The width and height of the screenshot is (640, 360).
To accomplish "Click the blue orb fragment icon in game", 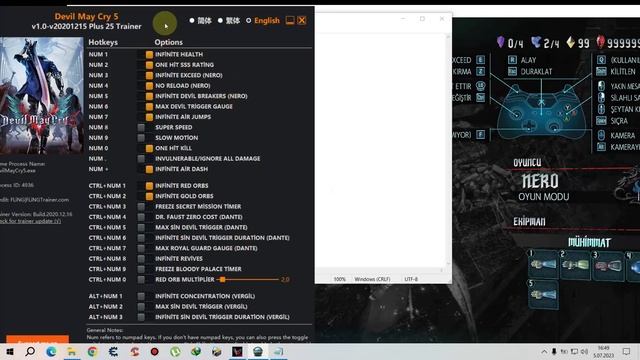I will click(536, 42).
